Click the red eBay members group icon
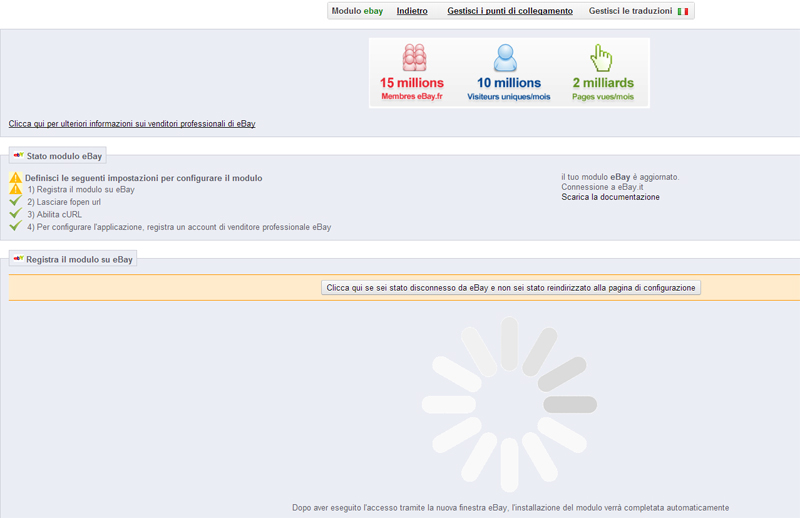 [x=414, y=57]
